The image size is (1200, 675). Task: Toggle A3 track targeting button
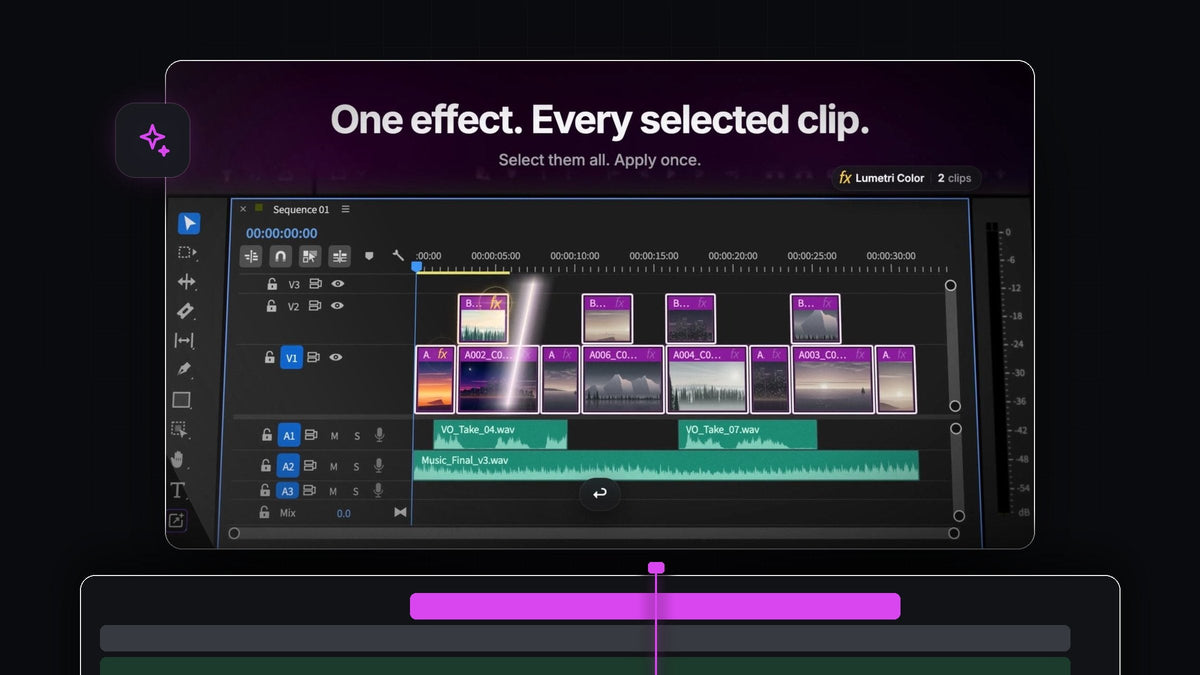point(287,491)
